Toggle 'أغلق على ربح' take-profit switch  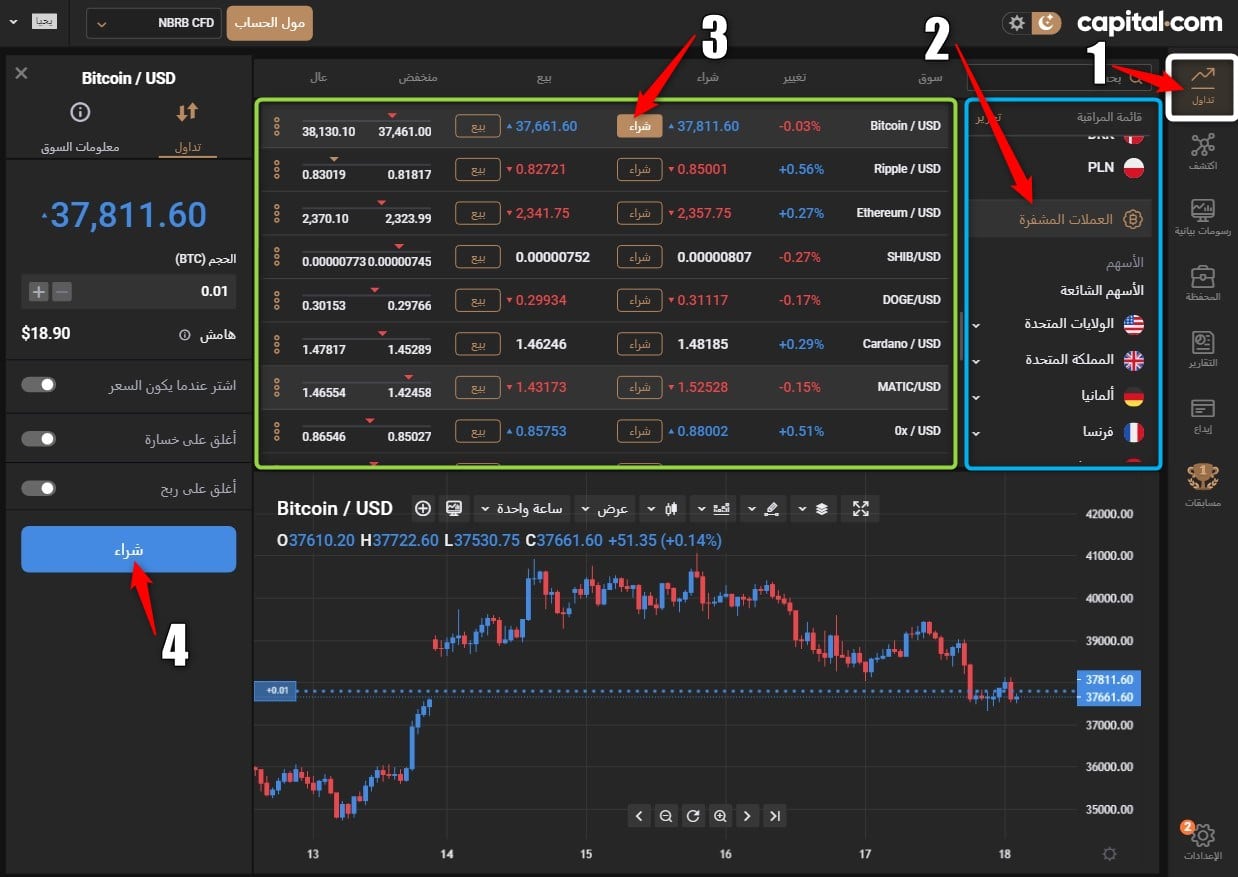point(39,488)
